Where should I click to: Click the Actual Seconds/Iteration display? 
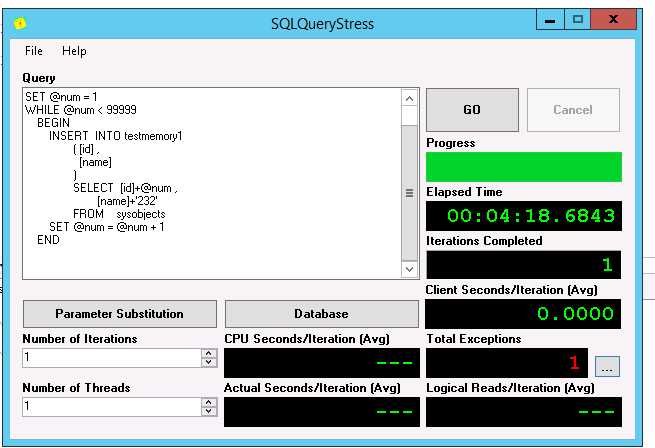(322, 412)
